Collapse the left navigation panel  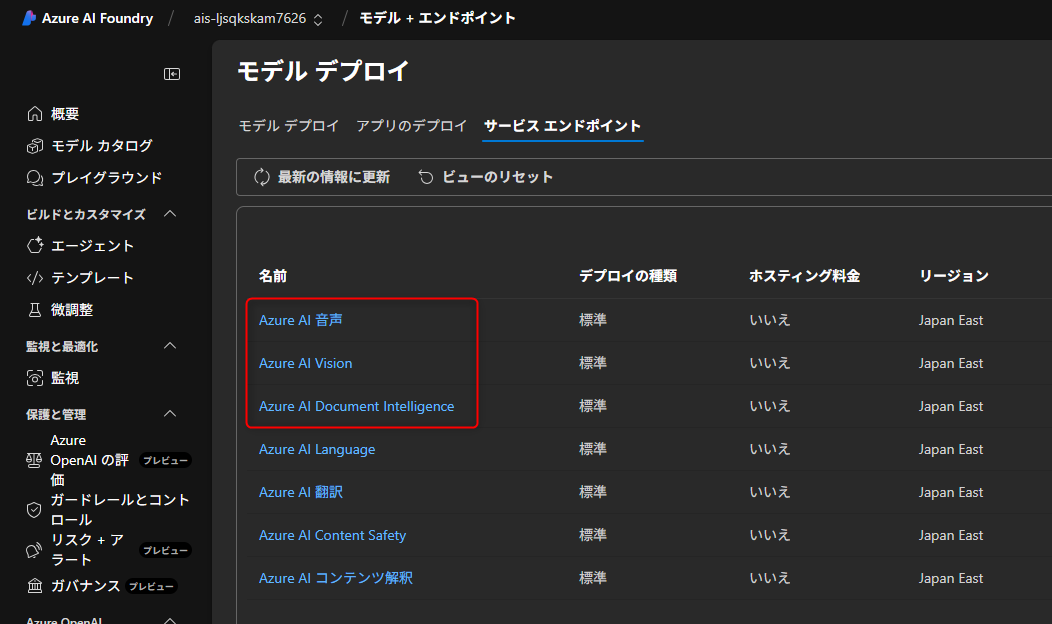172,73
